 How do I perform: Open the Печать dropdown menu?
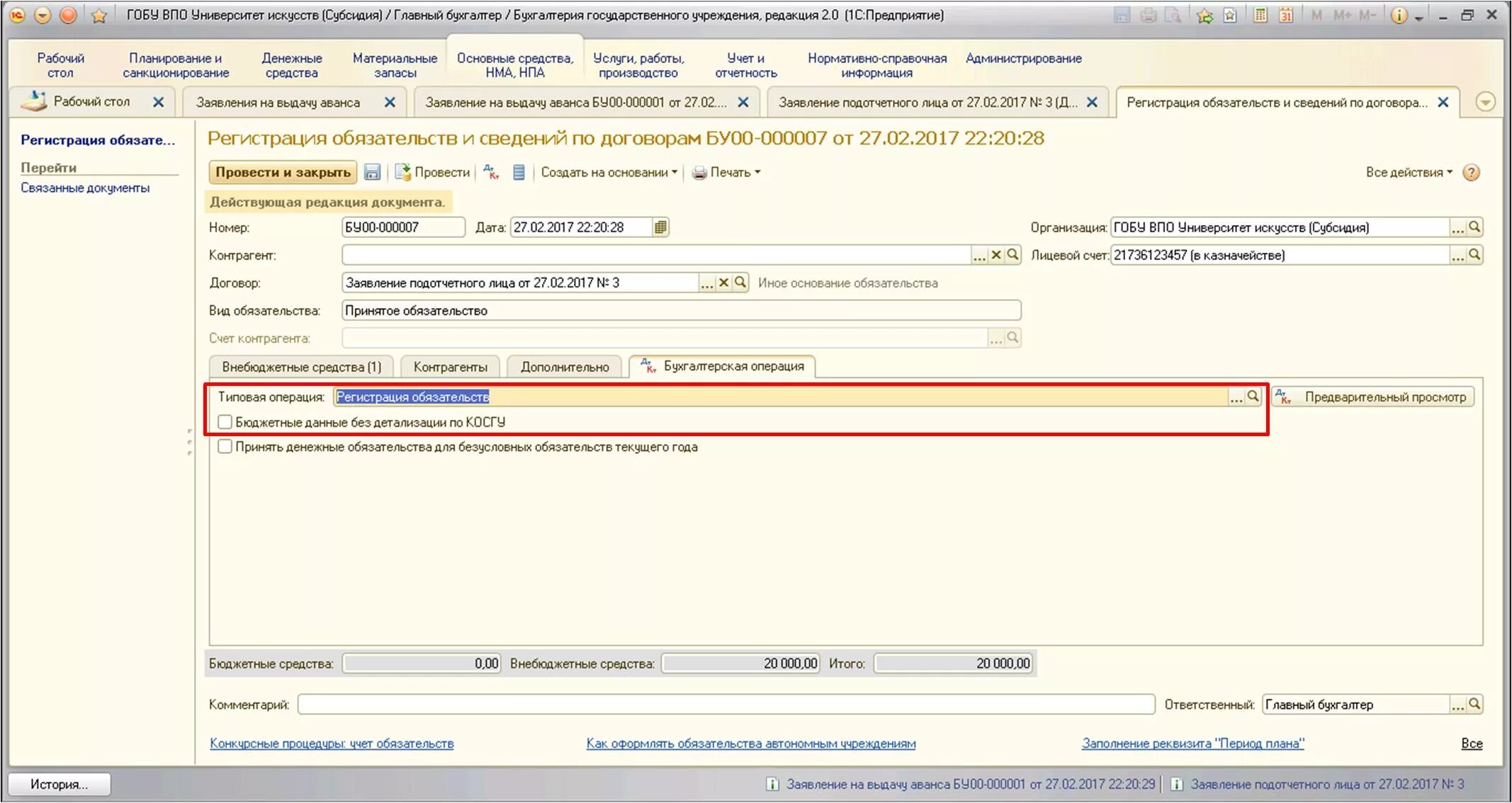tap(726, 172)
